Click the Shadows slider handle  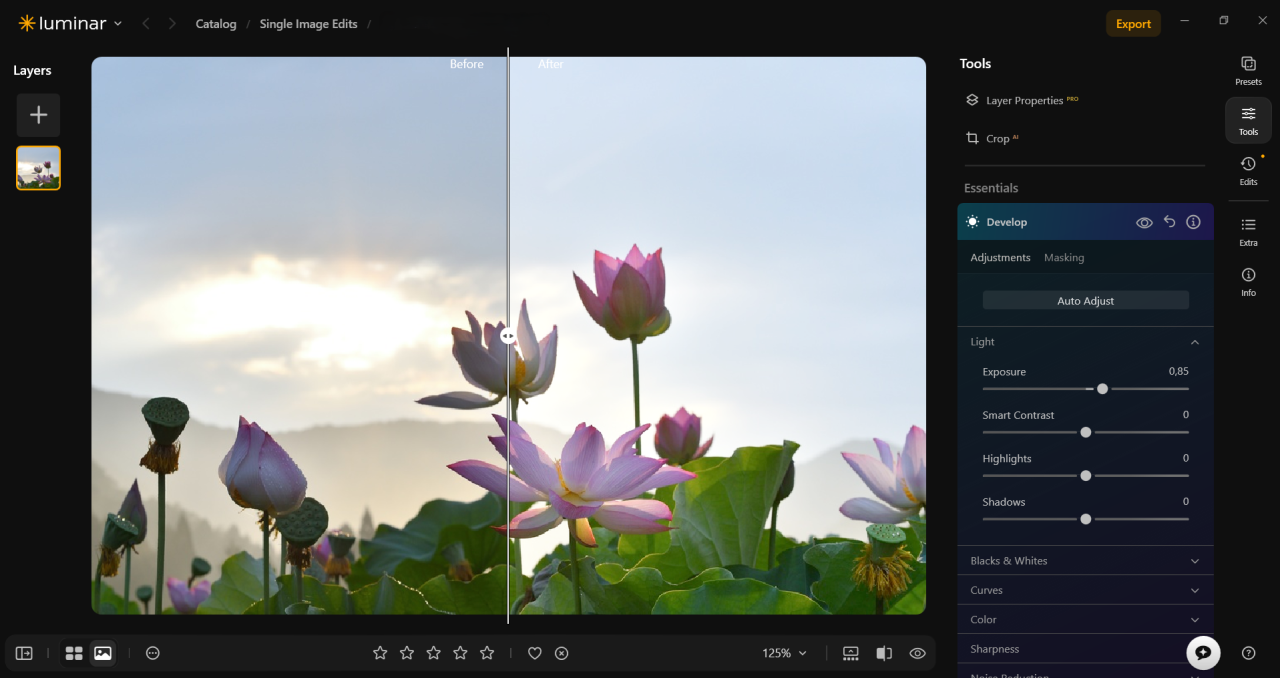(1085, 519)
